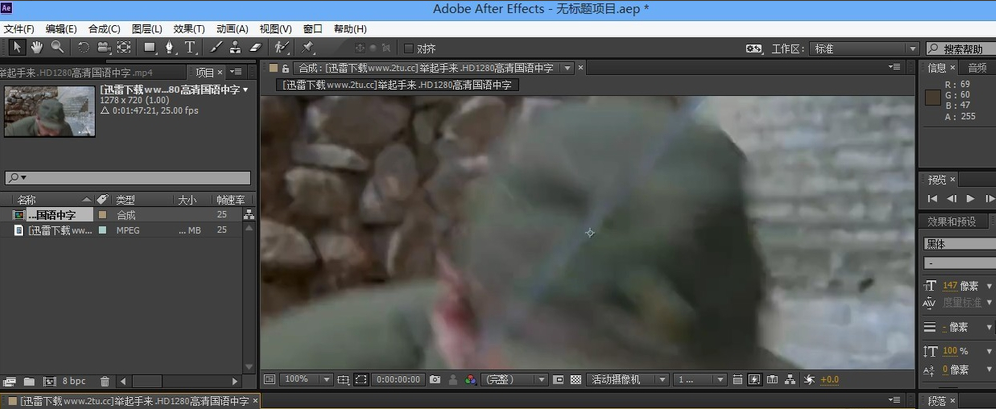Click the interpret footage icon in Project panel

click(10, 382)
